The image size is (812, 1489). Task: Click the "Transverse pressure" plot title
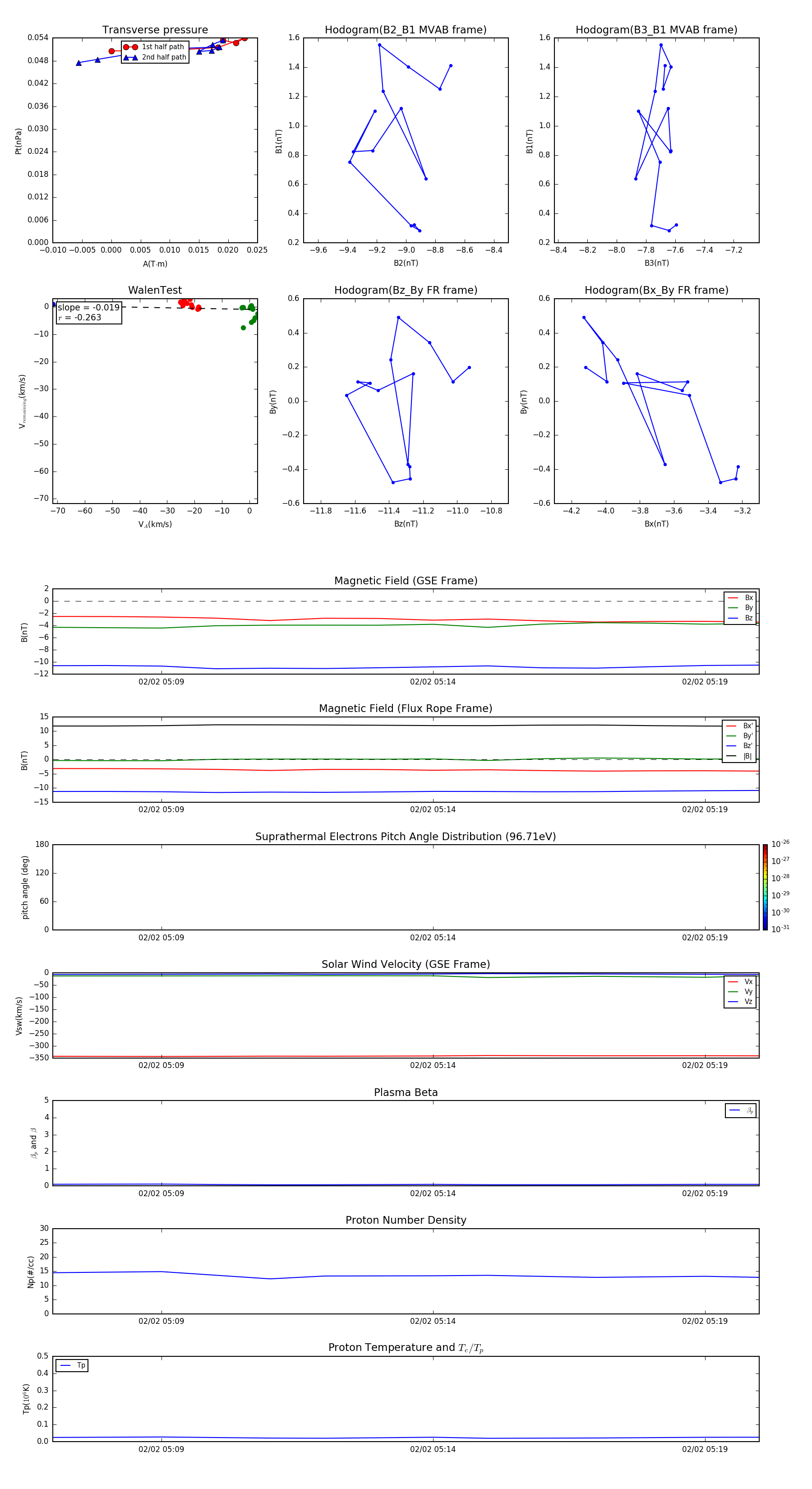155,30
